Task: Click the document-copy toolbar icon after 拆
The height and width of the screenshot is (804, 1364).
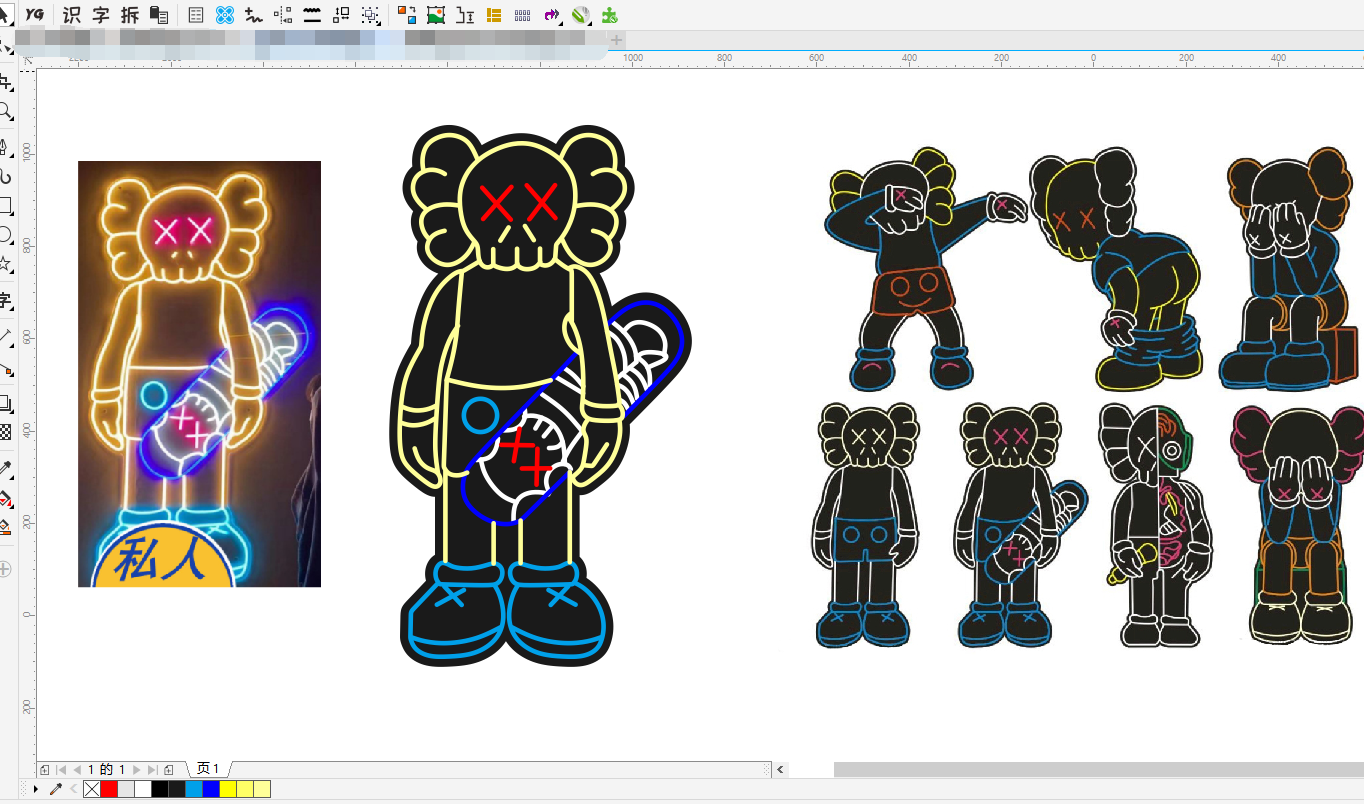Action: pos(159,15)
